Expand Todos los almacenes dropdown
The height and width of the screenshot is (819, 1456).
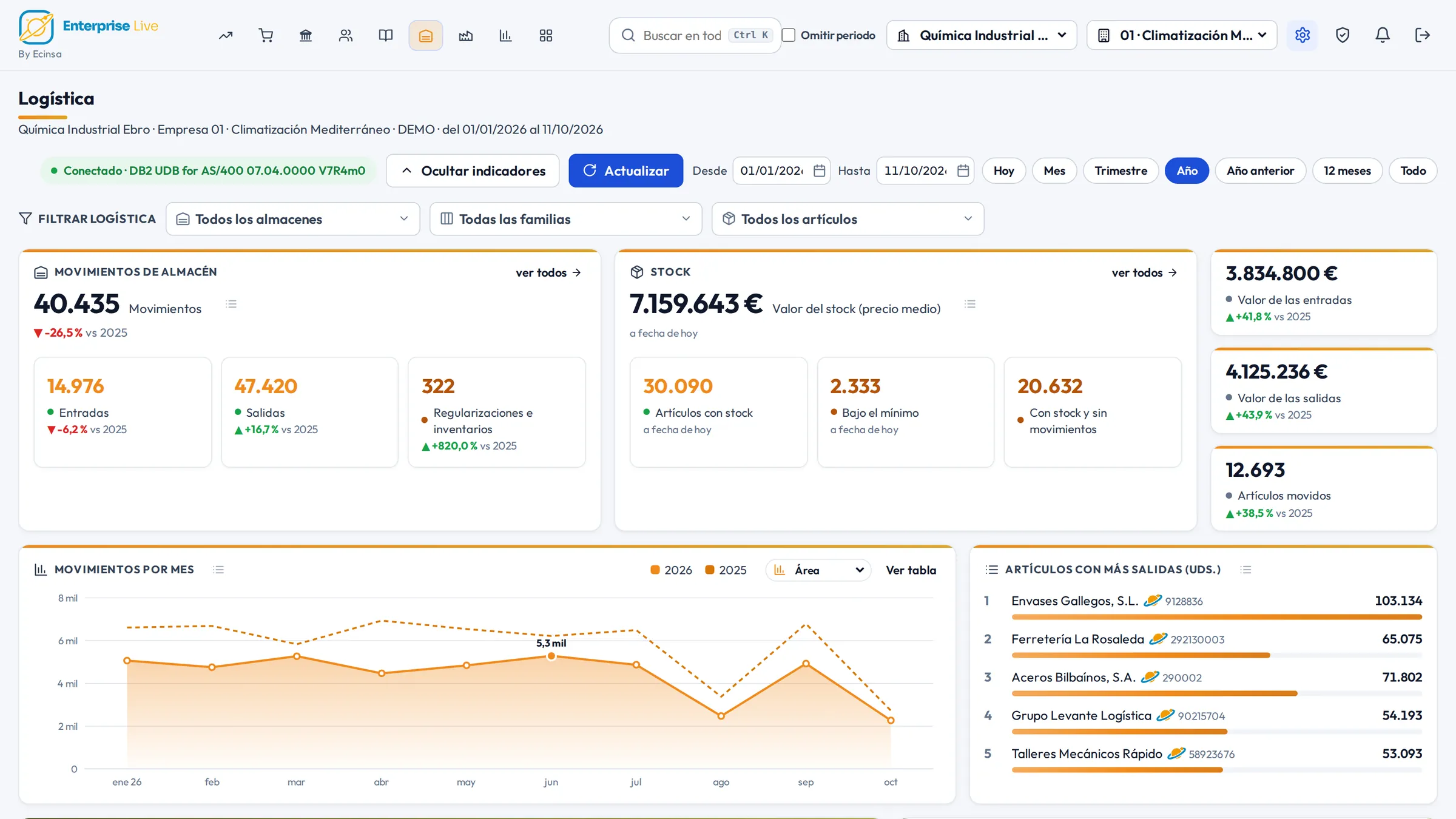point(292,219)
